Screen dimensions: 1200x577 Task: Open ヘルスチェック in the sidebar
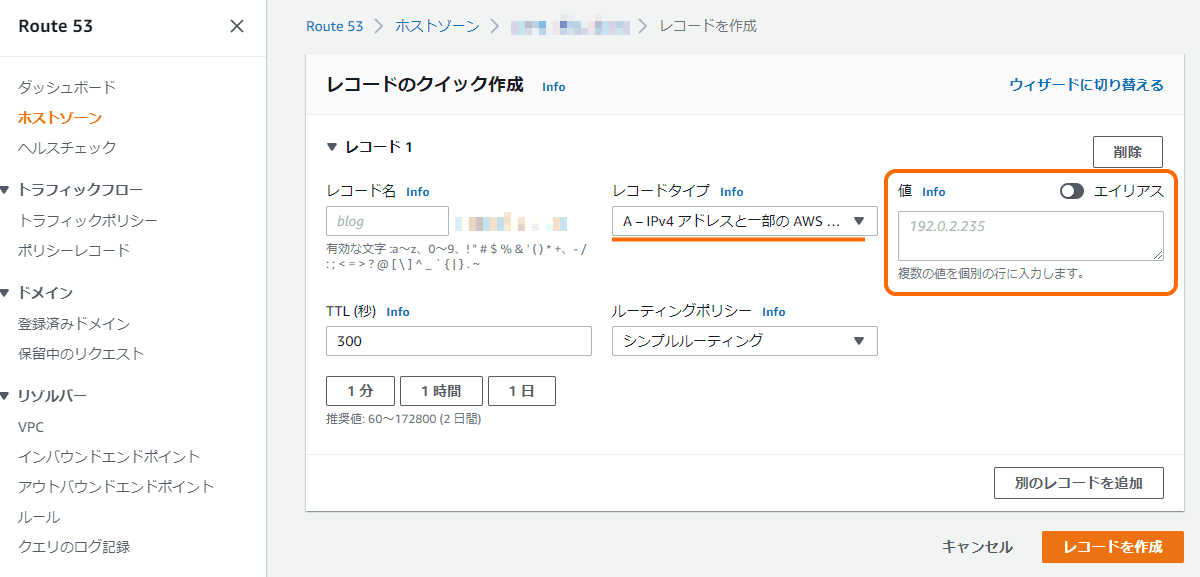click(x=67, y=147)
